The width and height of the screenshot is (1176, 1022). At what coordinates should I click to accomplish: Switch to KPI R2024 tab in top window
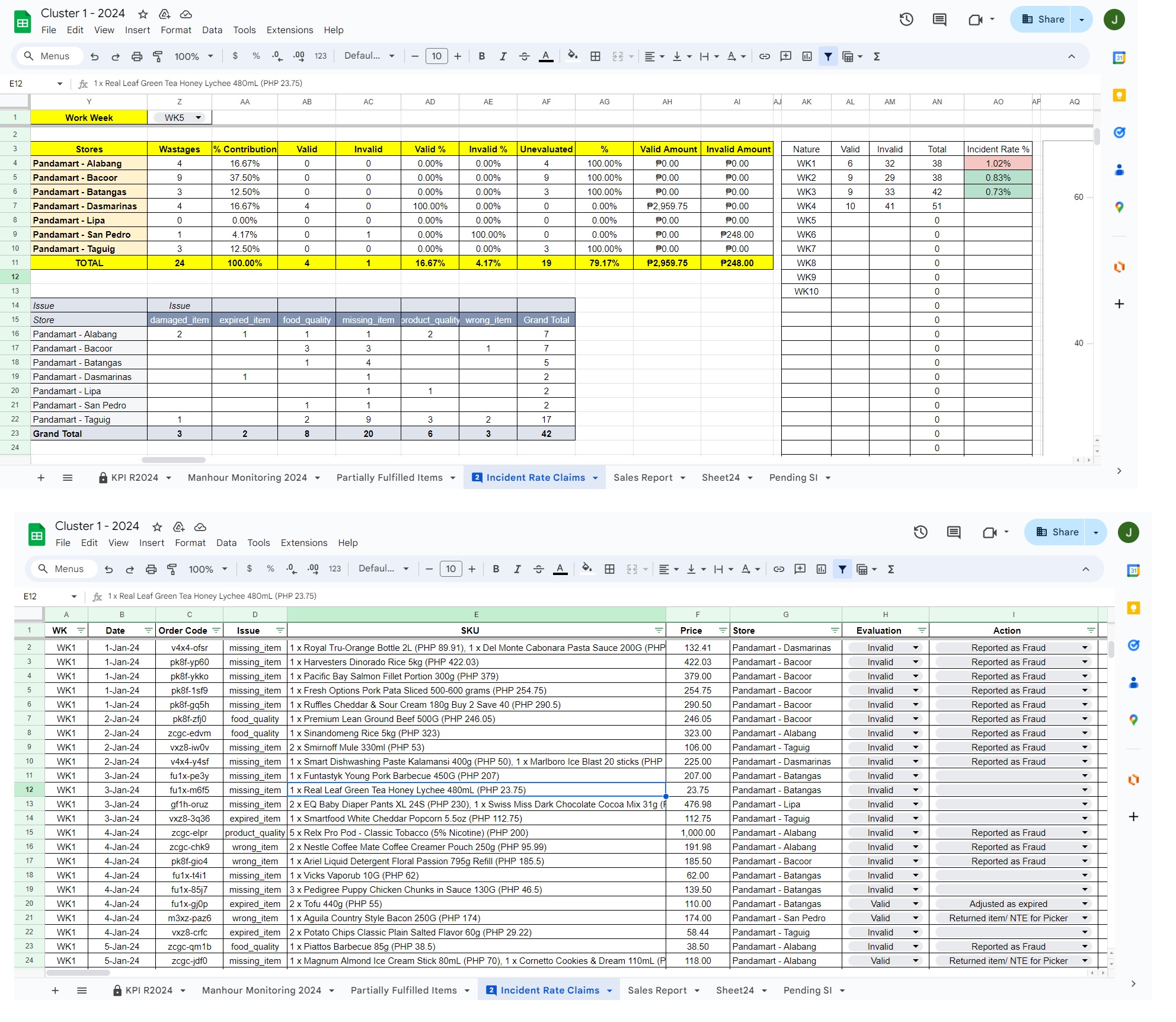[135, 477]
